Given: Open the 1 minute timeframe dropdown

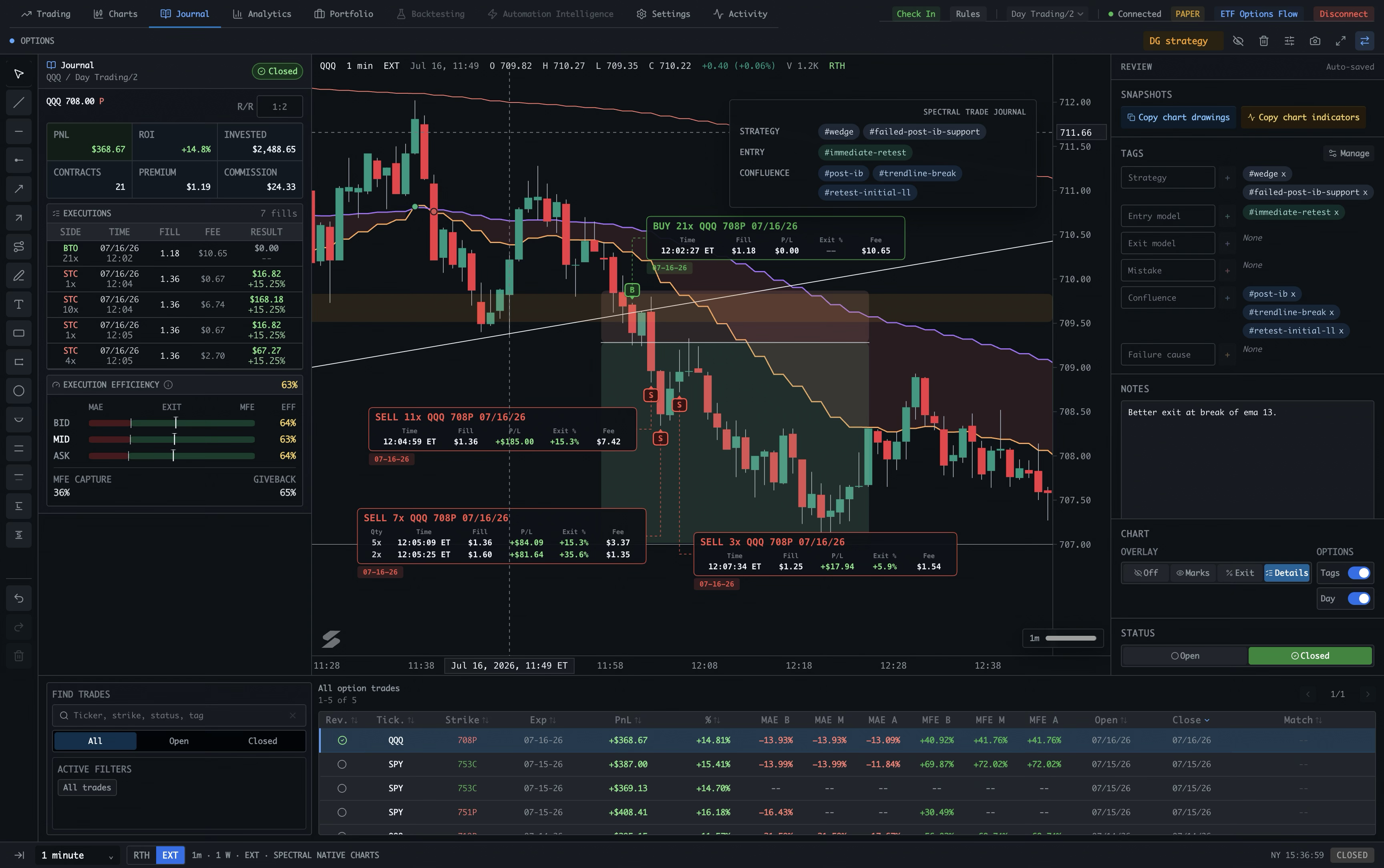Looking at the screenshot, I should click(x=78, y=855).
